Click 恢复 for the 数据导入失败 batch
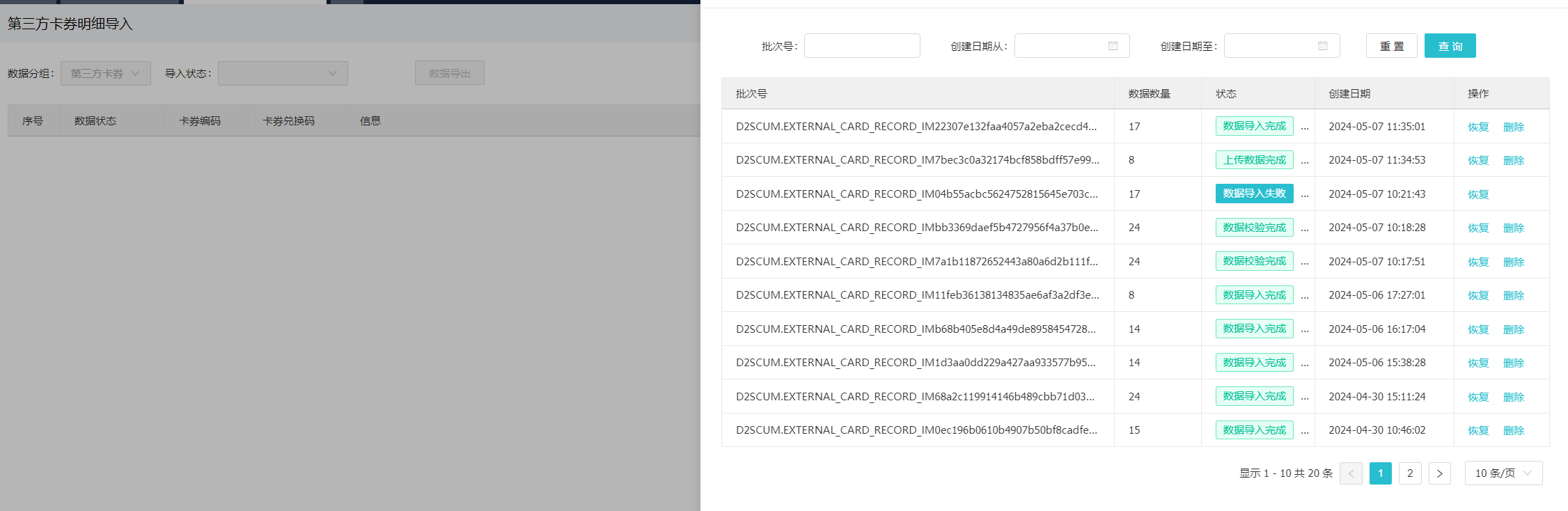This screenshot has height=511, width=1568. (x=1478, y=194)
